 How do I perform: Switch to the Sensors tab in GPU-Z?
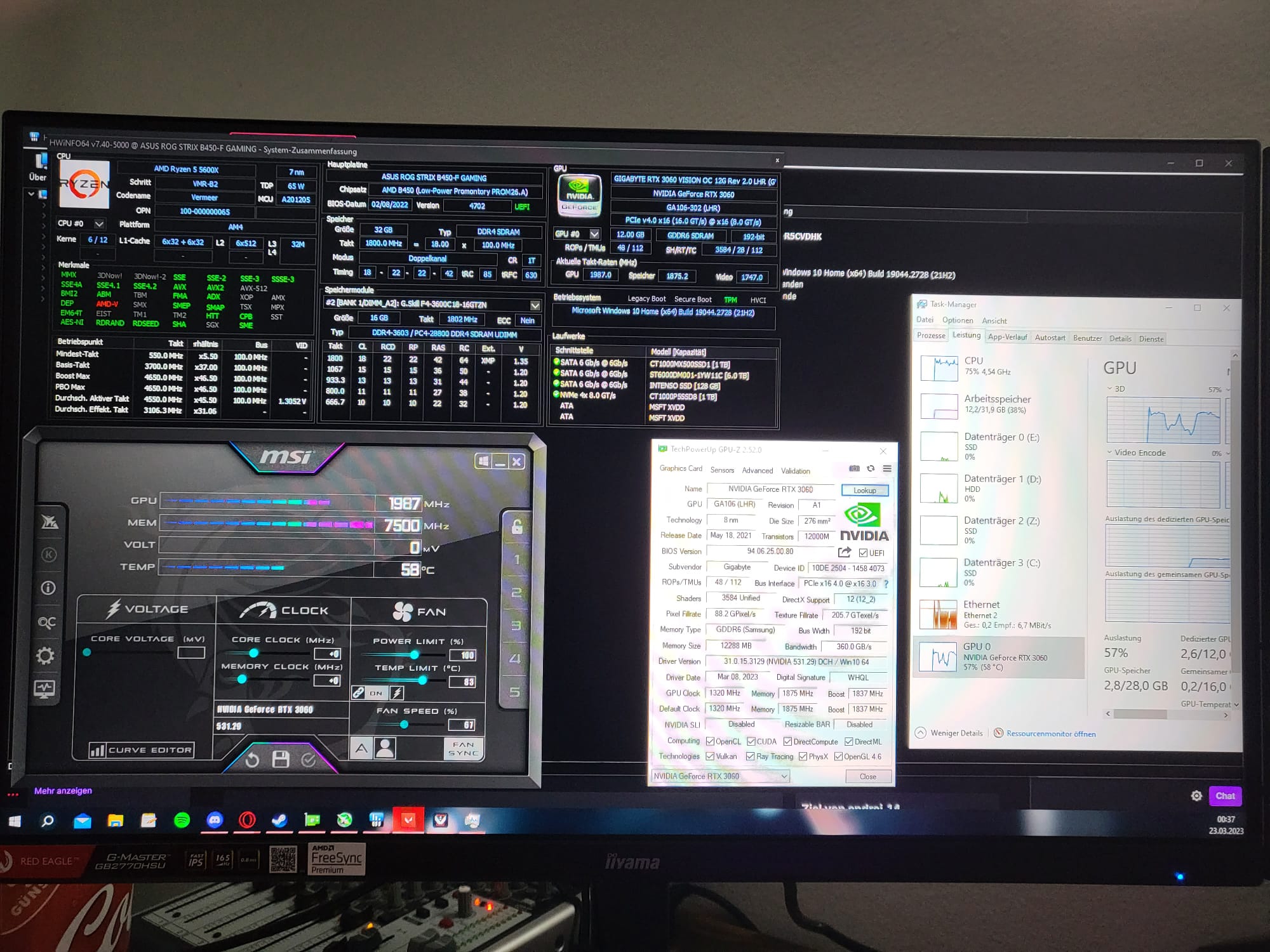tap(722, 470)
